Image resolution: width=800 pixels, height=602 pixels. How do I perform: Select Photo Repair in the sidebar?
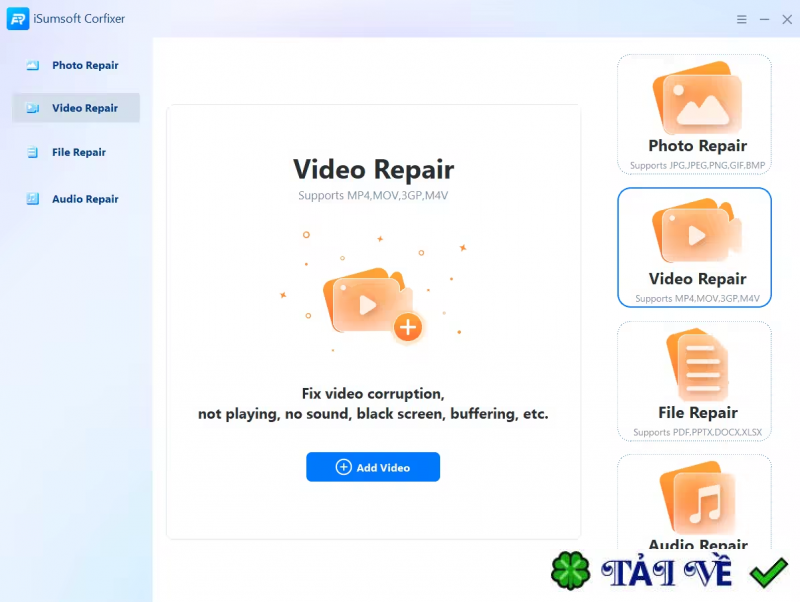pyautogui.click(x=76, y=65)
